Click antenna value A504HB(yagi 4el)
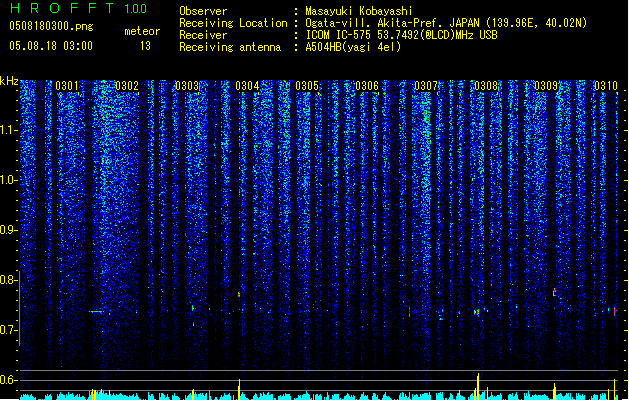Screen dimensions: 629x400 tap(353, 47)
